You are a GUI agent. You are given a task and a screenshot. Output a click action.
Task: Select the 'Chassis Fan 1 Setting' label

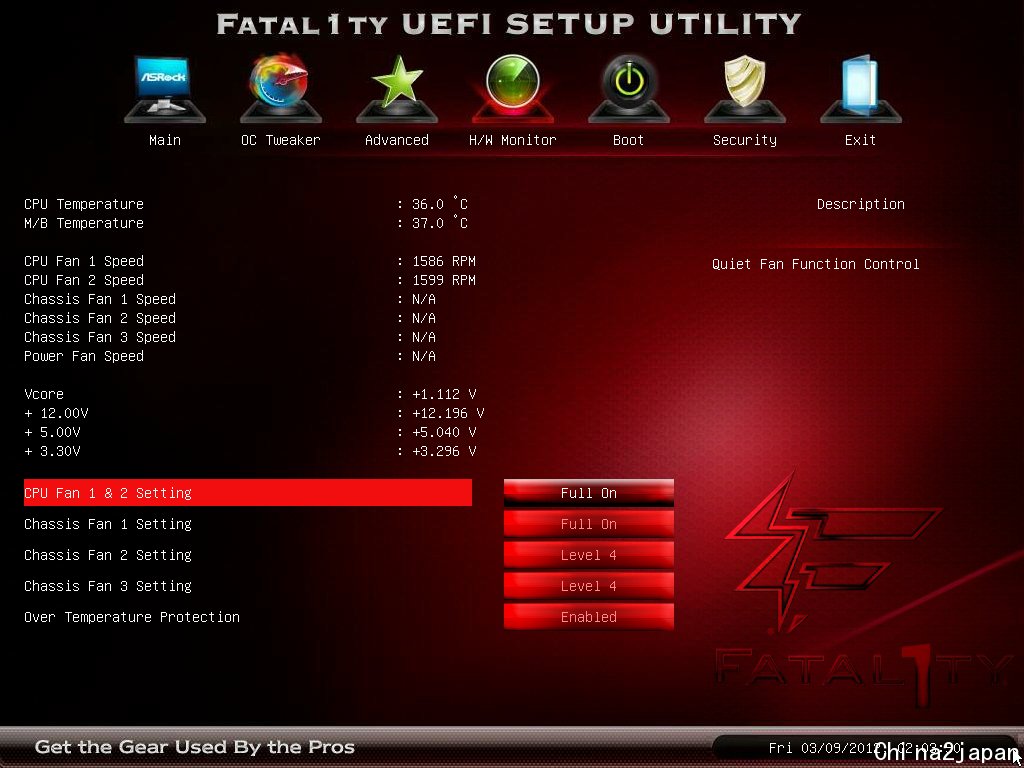click(x=108, y=524)
